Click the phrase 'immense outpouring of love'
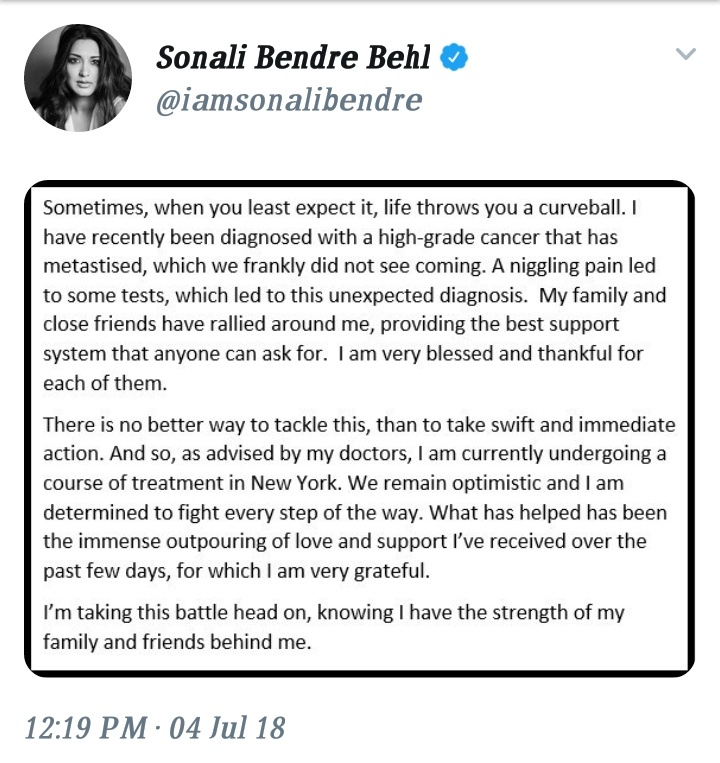This screenshot has width=720, height=763. tap(187, 540)
